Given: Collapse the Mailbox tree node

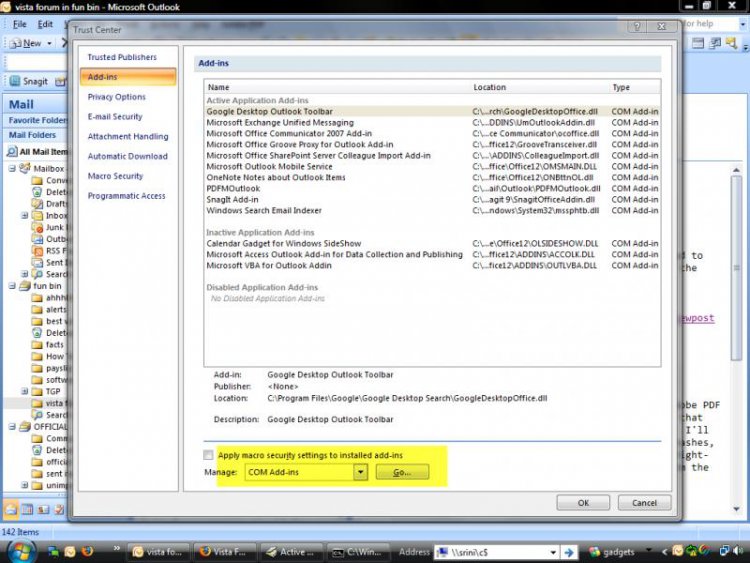Looking at the screenshot, I should [x=12, y=168].
